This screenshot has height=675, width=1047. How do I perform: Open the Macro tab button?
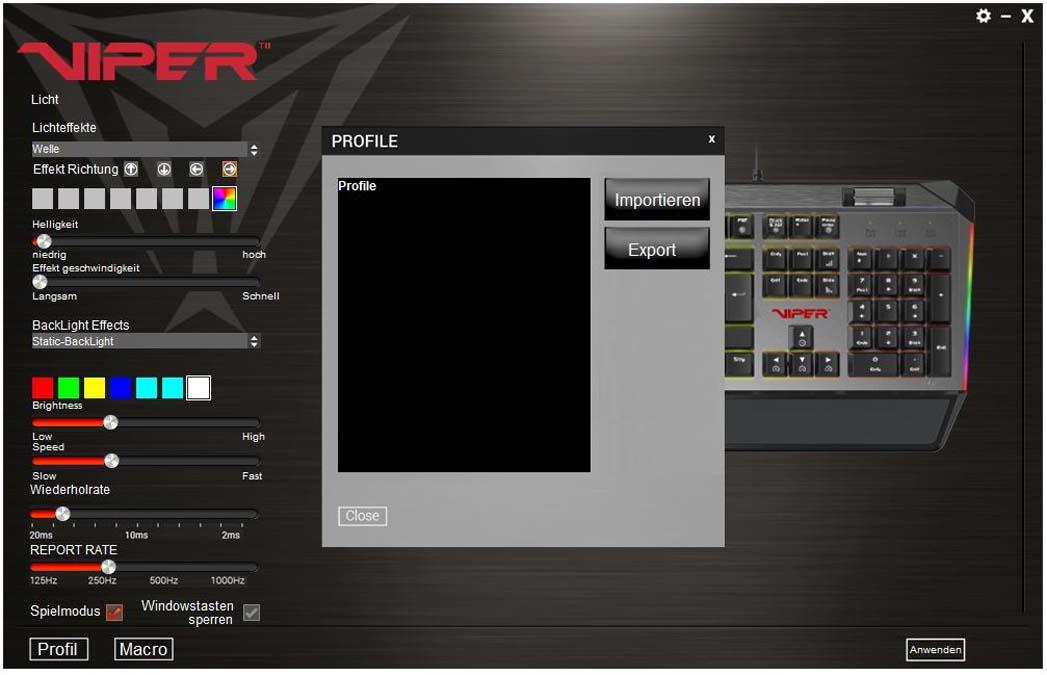[144, 649]
